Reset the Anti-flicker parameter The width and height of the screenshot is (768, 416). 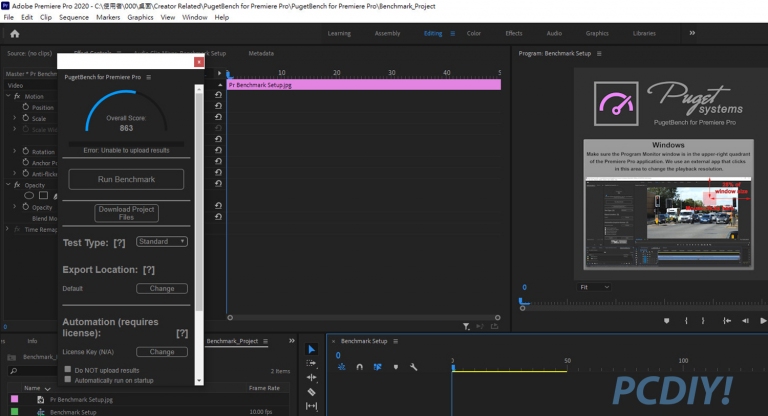pyautogui.click(x=218, y=172)
